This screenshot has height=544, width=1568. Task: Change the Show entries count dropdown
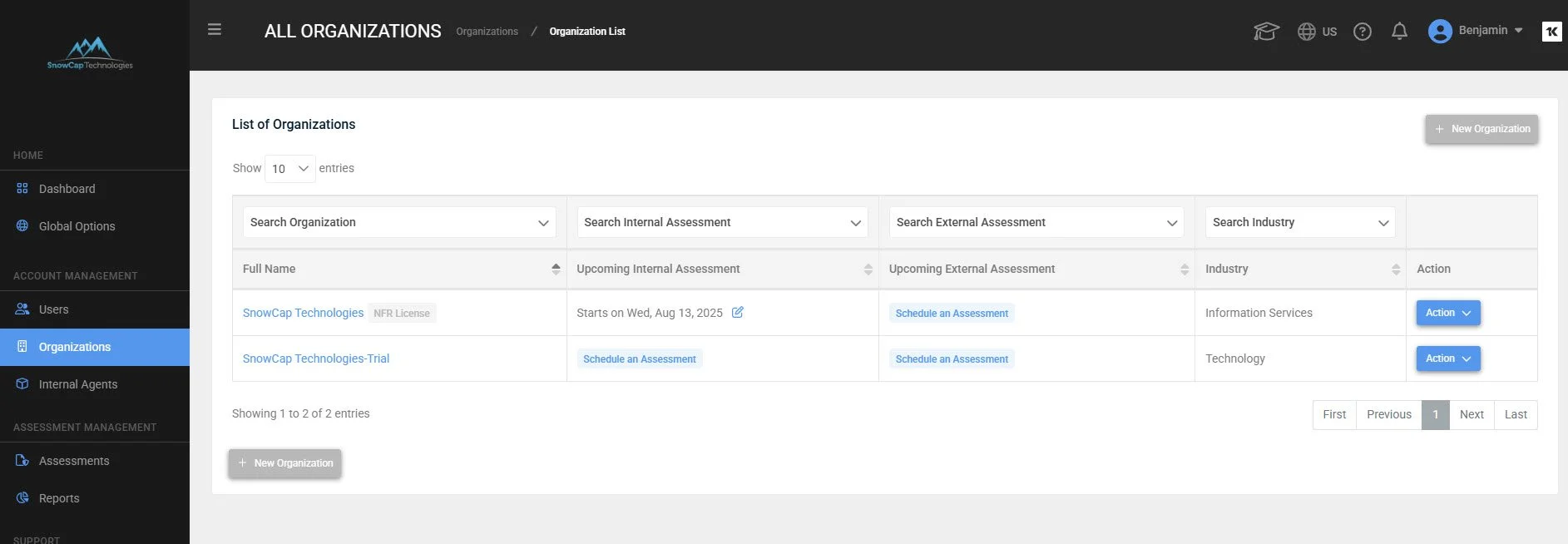(289, 169)
